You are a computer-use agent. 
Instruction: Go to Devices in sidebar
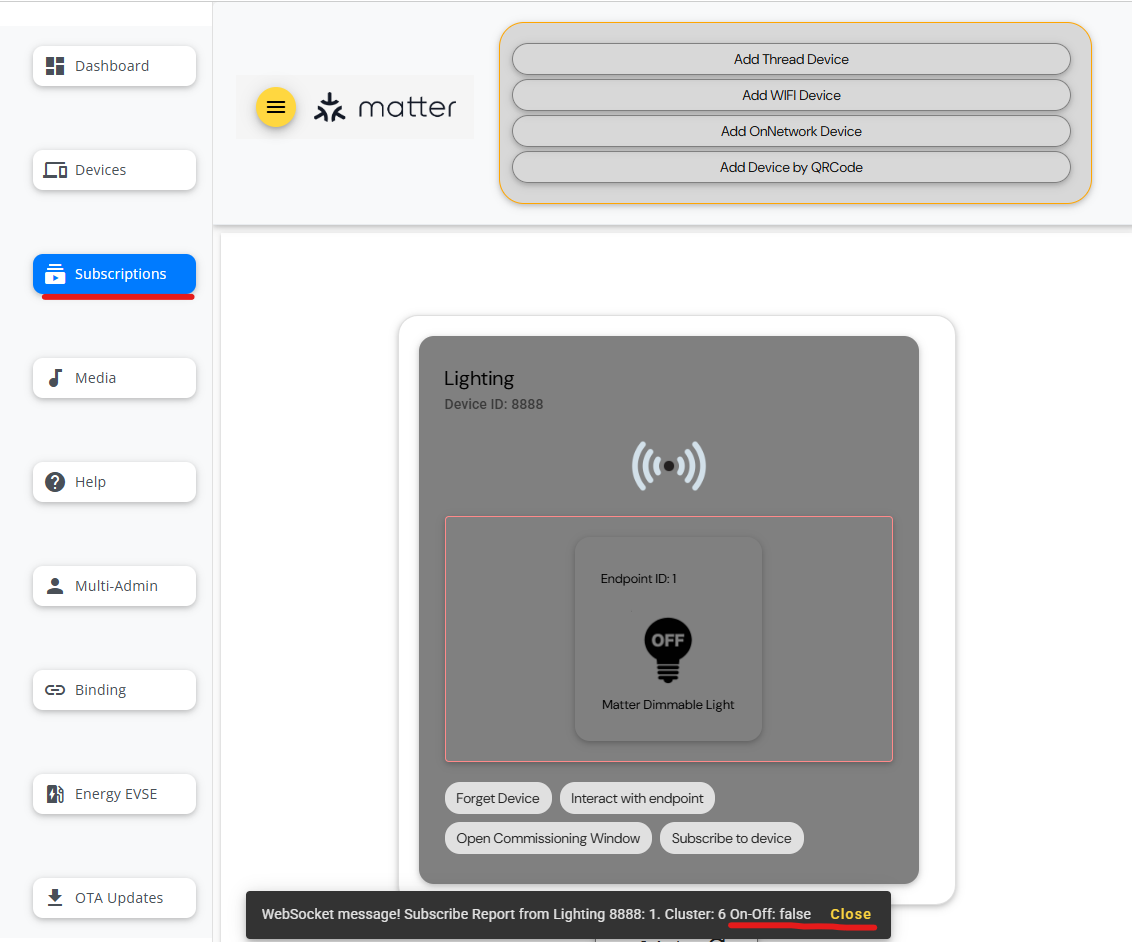pyautogui.click(x=114, y=170)
